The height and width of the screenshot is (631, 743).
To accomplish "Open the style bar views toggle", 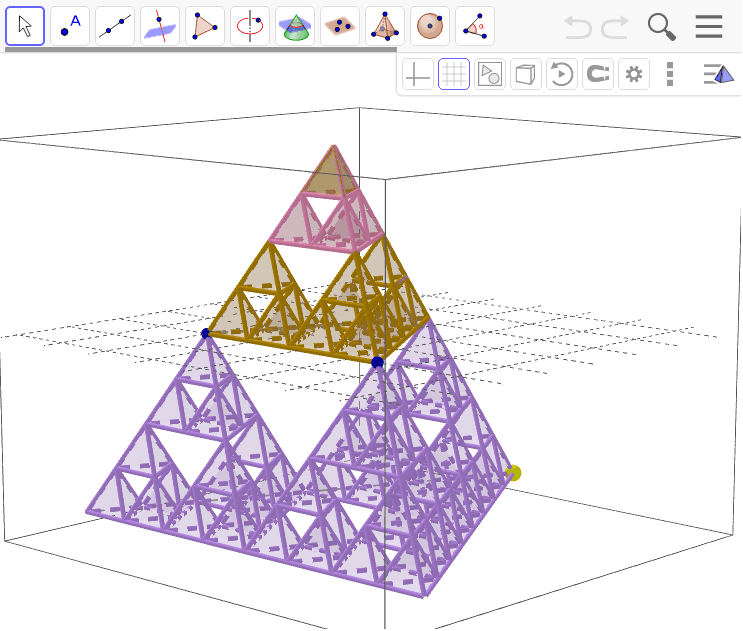I will point(718,74).
